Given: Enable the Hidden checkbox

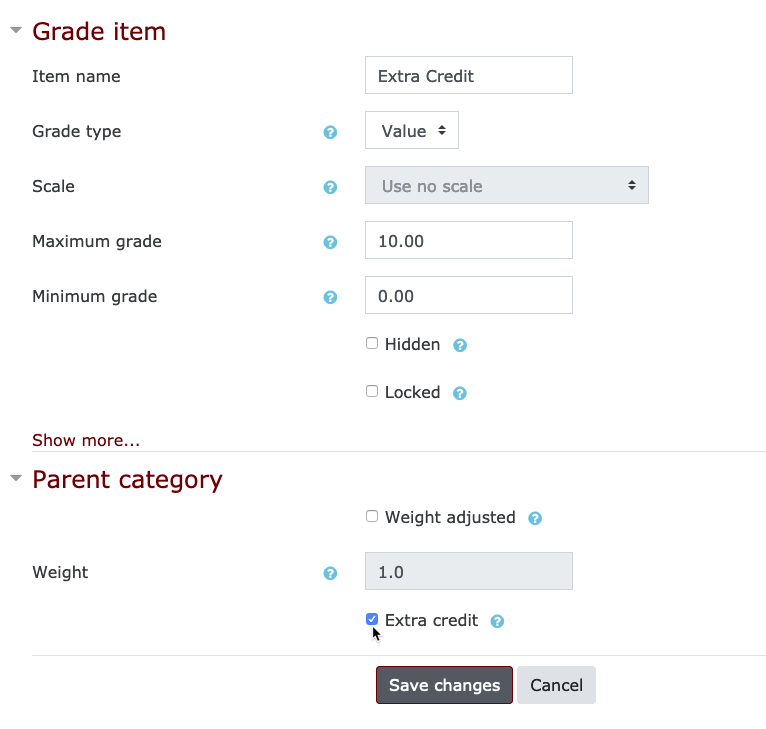Looking at the screenshot, I should pyautogui.click(x=372, y=343).
